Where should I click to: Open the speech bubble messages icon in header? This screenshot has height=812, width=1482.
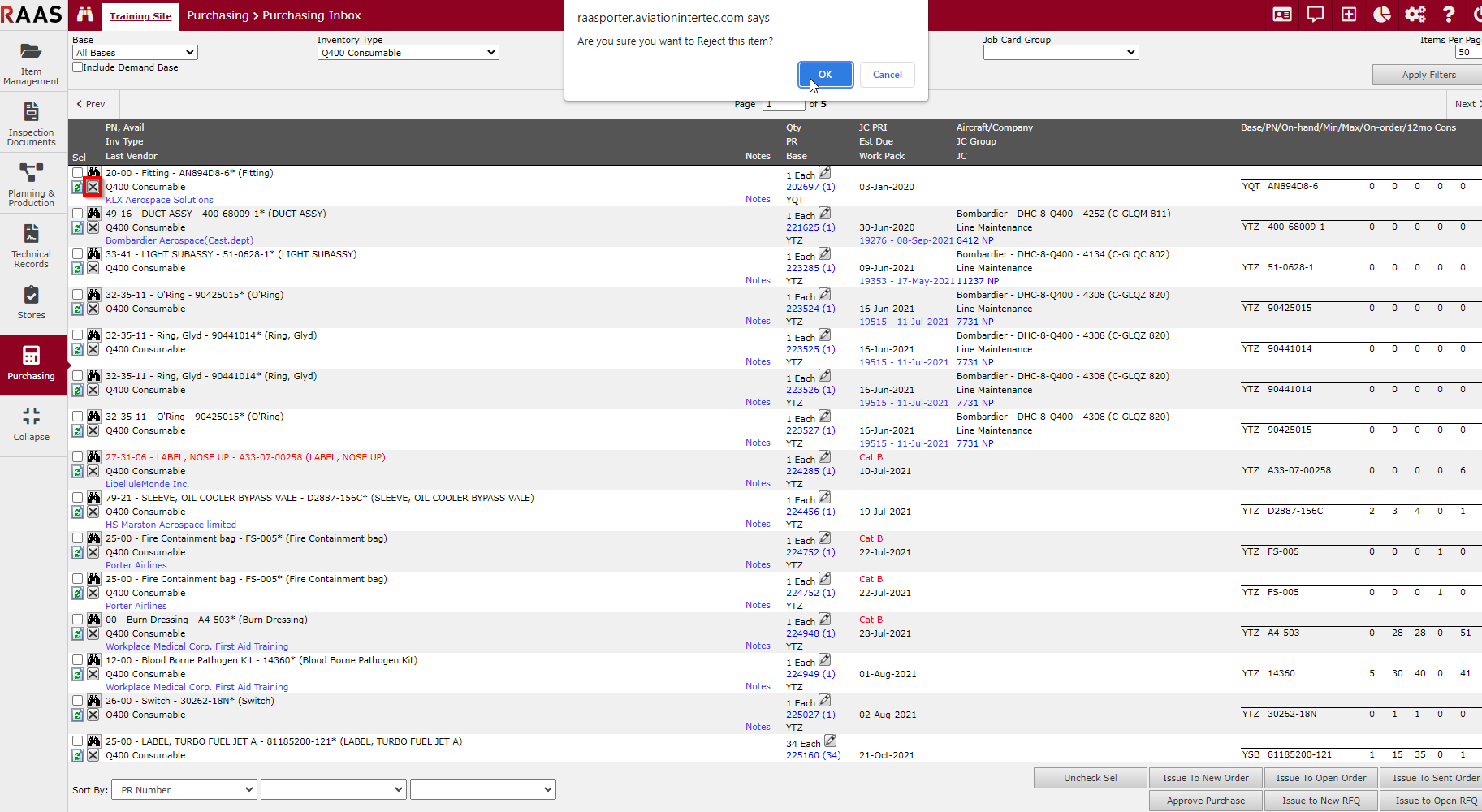coord(1315,15)
